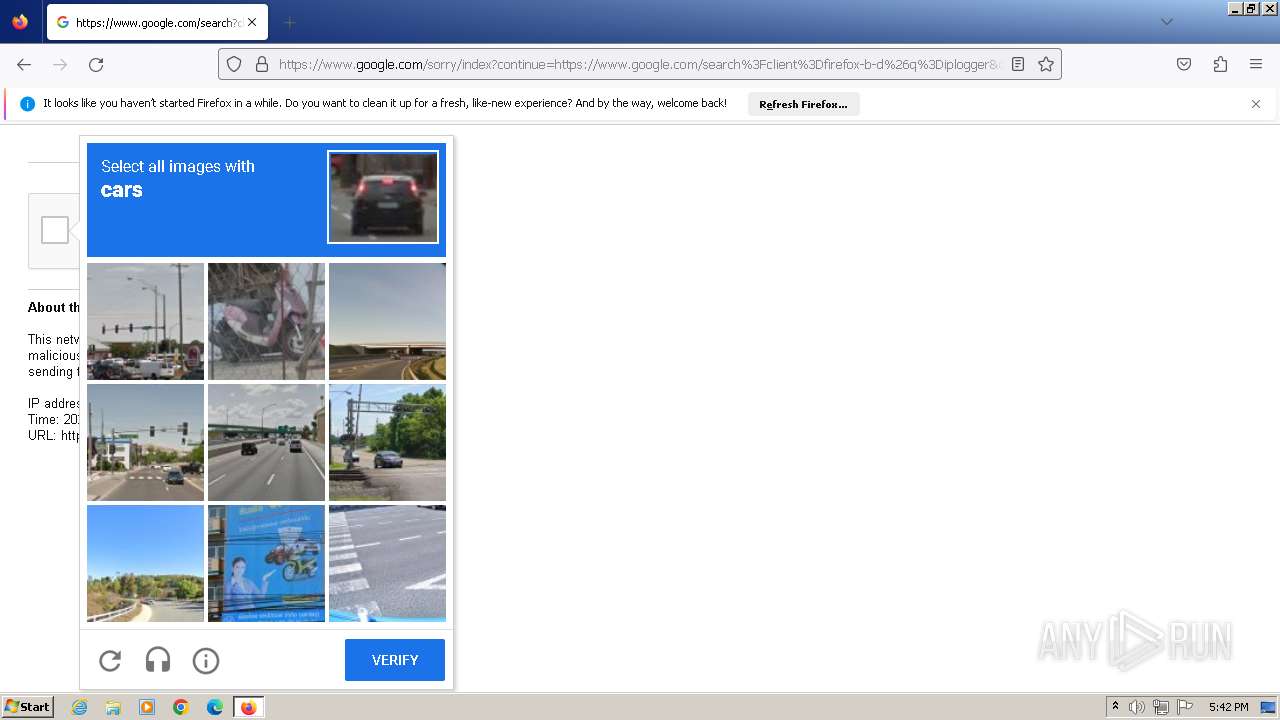Toggle reader view icon in address bar
The height and width of the screenshot is (720, 1280).
pyautogui.click(x=1018, y=64)
